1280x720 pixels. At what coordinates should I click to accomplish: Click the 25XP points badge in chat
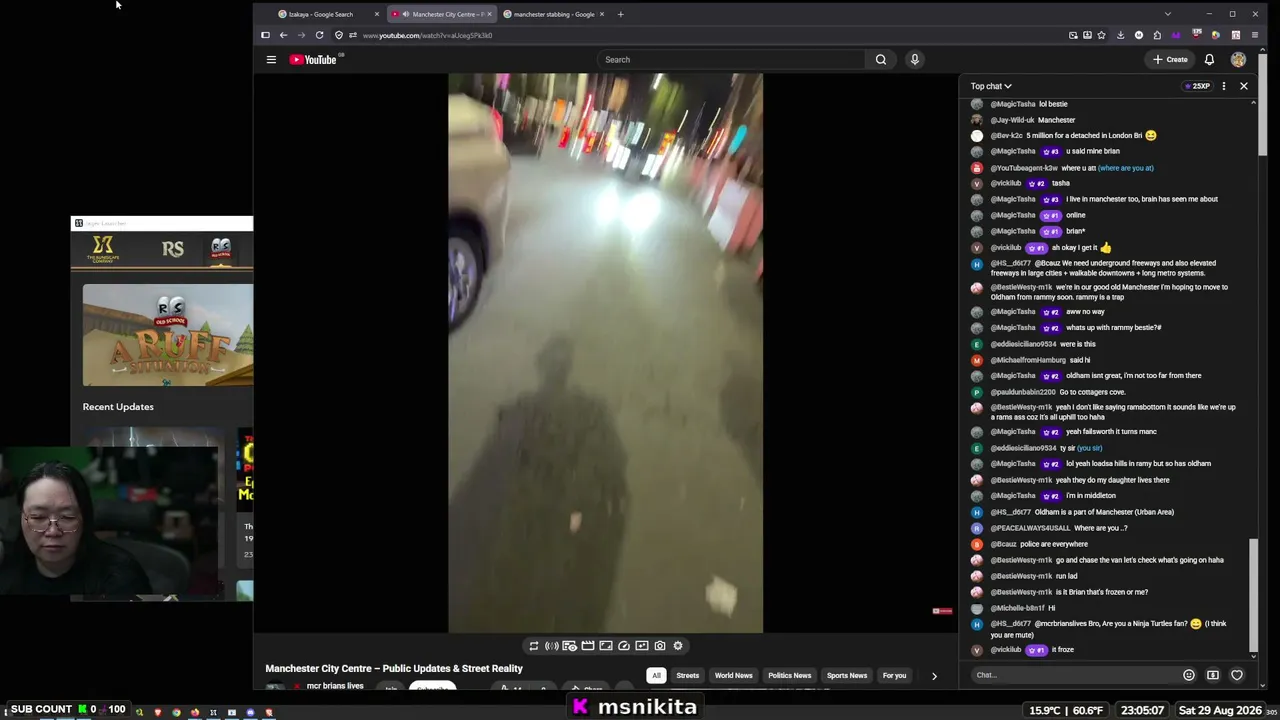tap(1198, 87)
